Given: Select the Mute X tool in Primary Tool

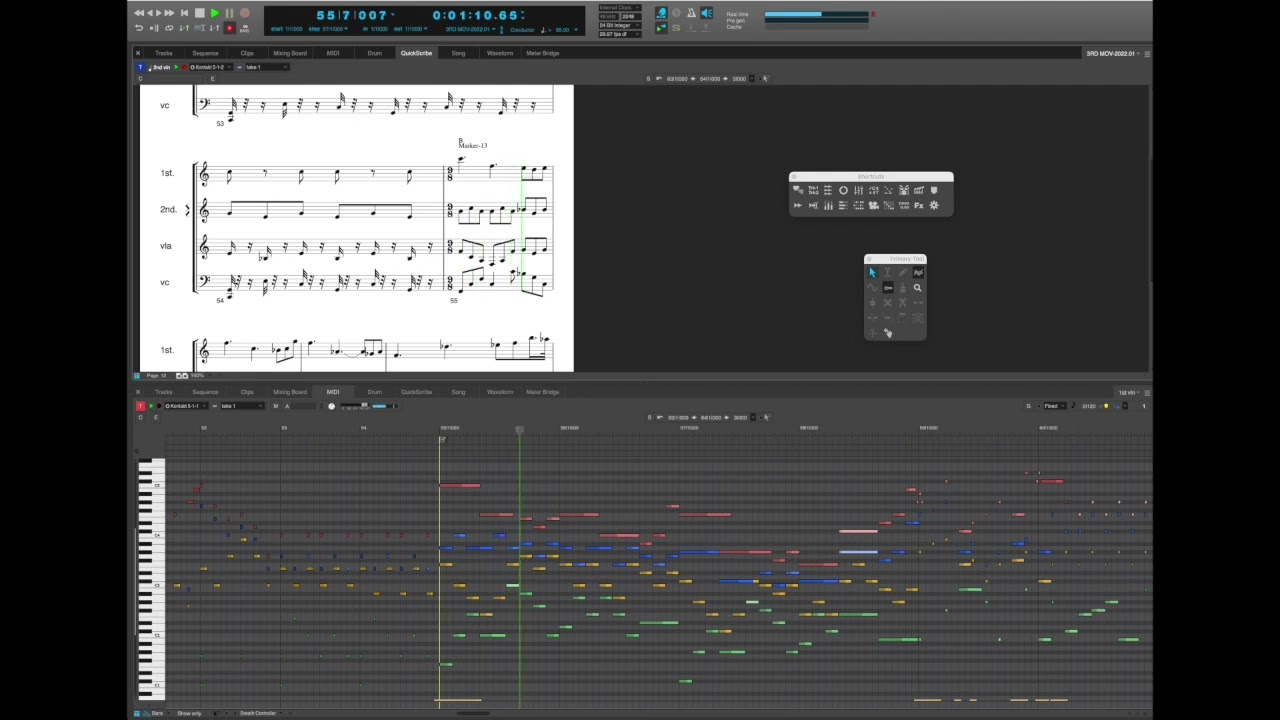Looking at the screenshot, I should coord(887,302).
